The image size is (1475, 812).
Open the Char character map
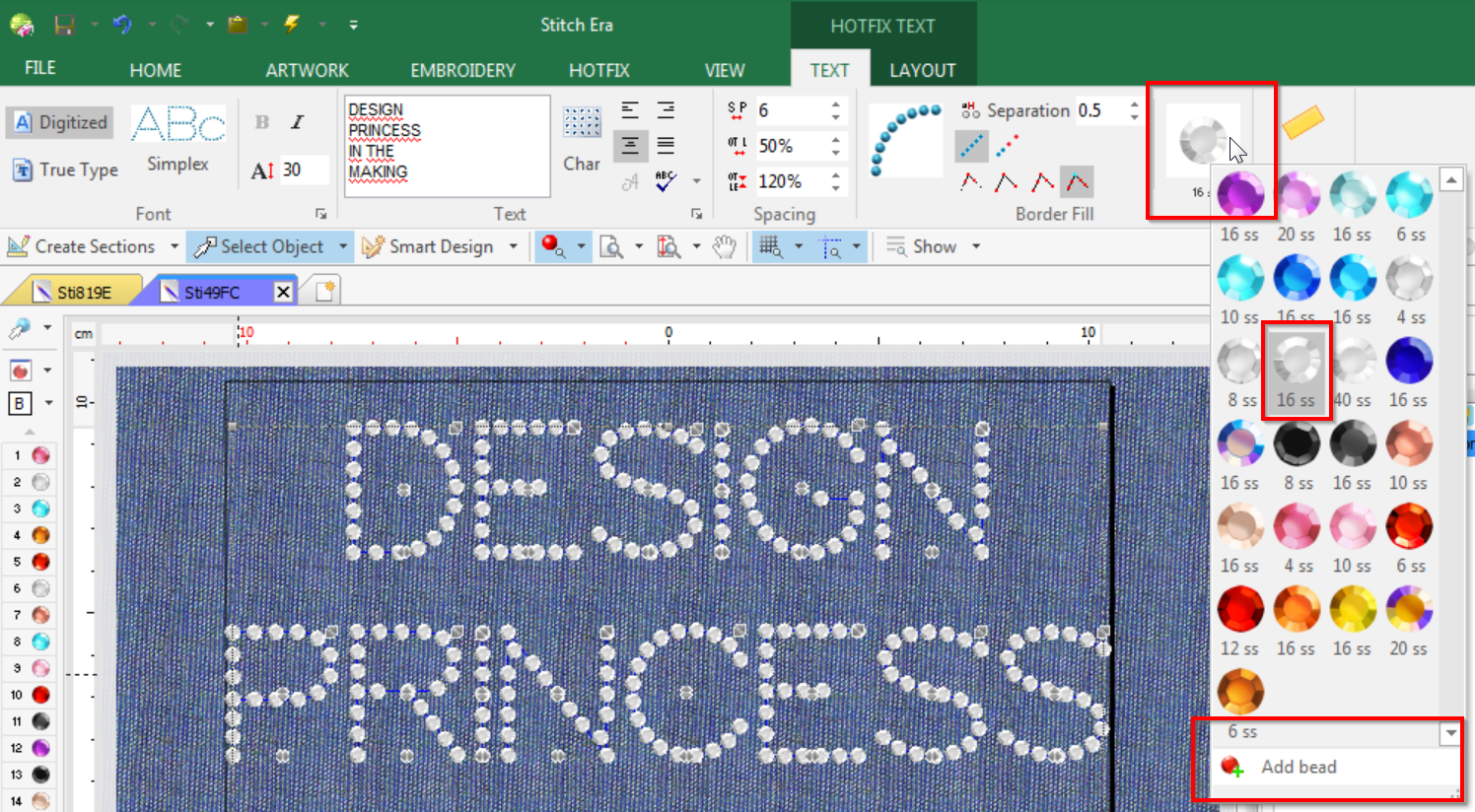point(582,138)
